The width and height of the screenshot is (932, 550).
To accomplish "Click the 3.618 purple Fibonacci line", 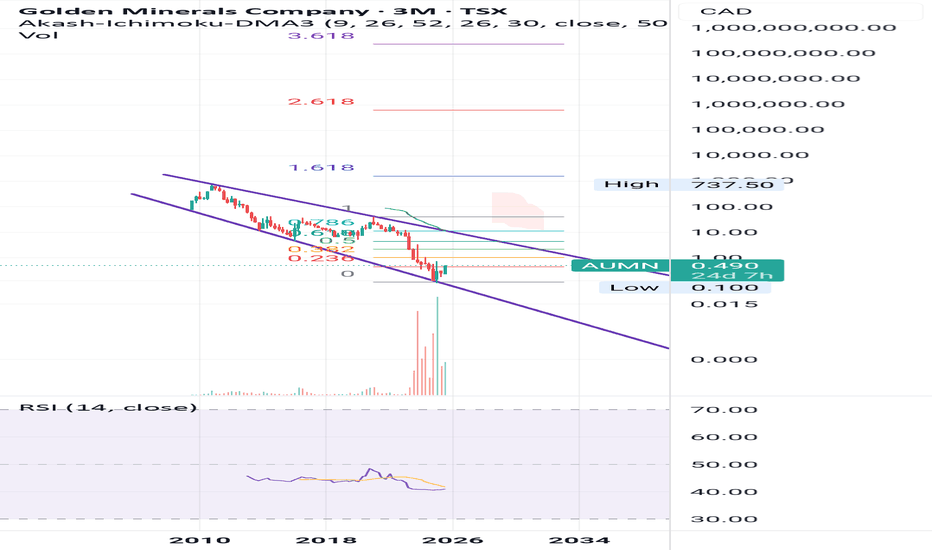I will click(468, 44).
